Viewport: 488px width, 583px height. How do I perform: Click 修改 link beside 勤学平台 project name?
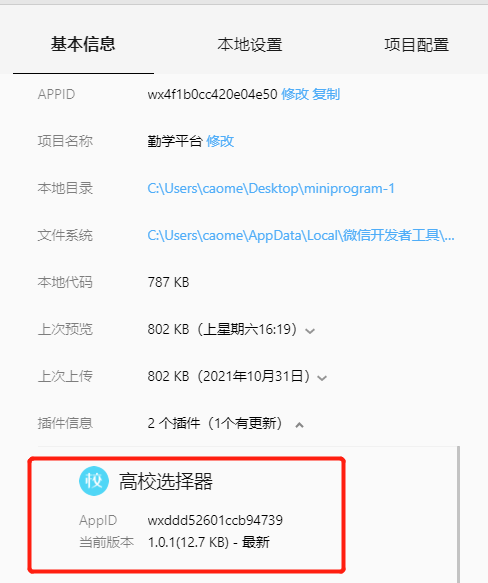pos(220,141)
